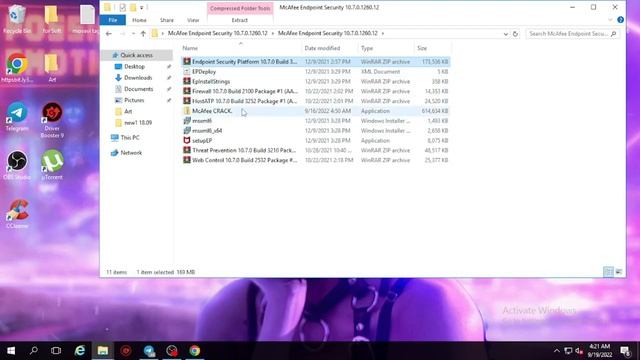Open the new1 18.09 folder in sidebar

[138, 122]
